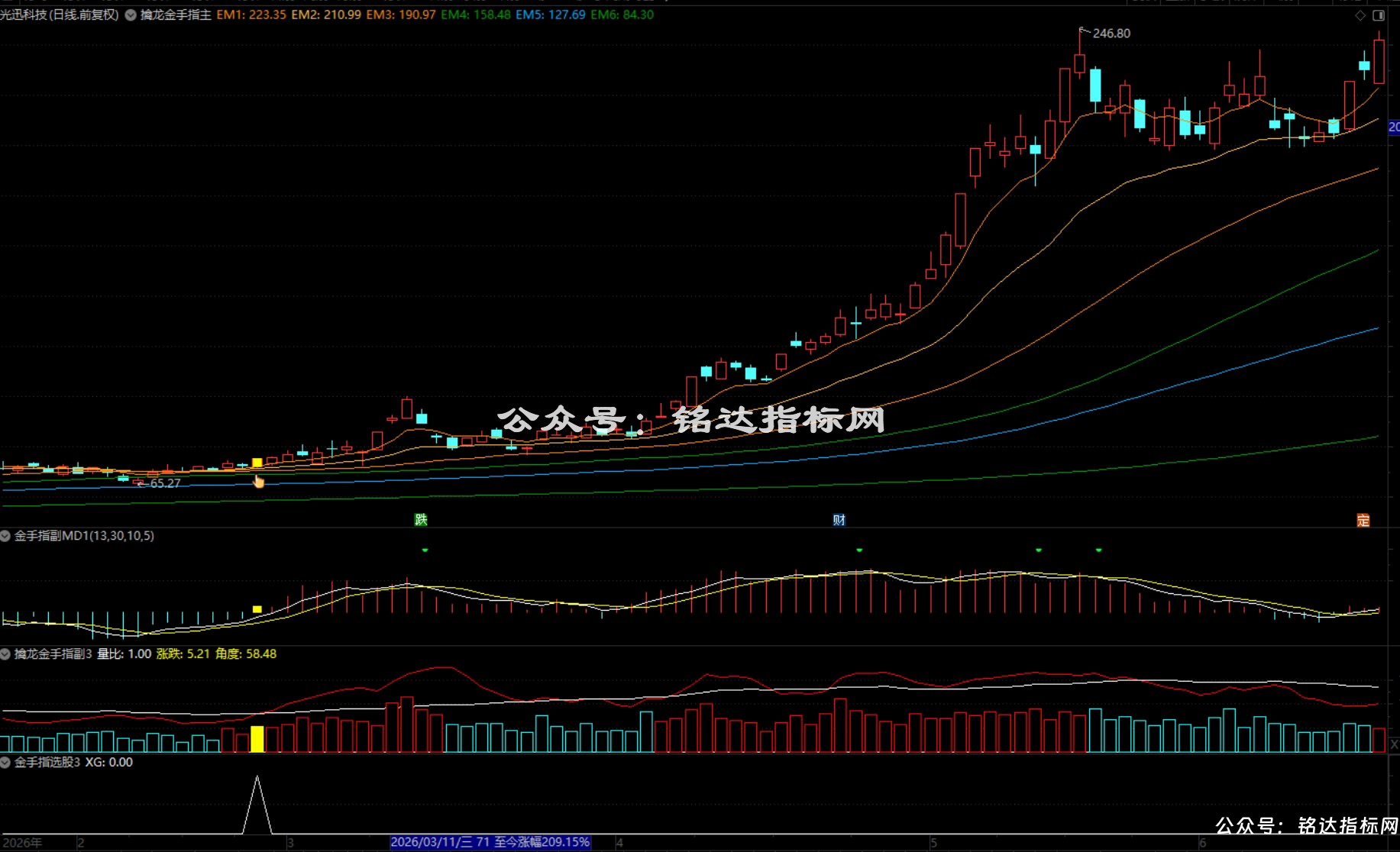Click the 量比: 1.00 readout
1400x852 pixels.
(x=124, y=654)
